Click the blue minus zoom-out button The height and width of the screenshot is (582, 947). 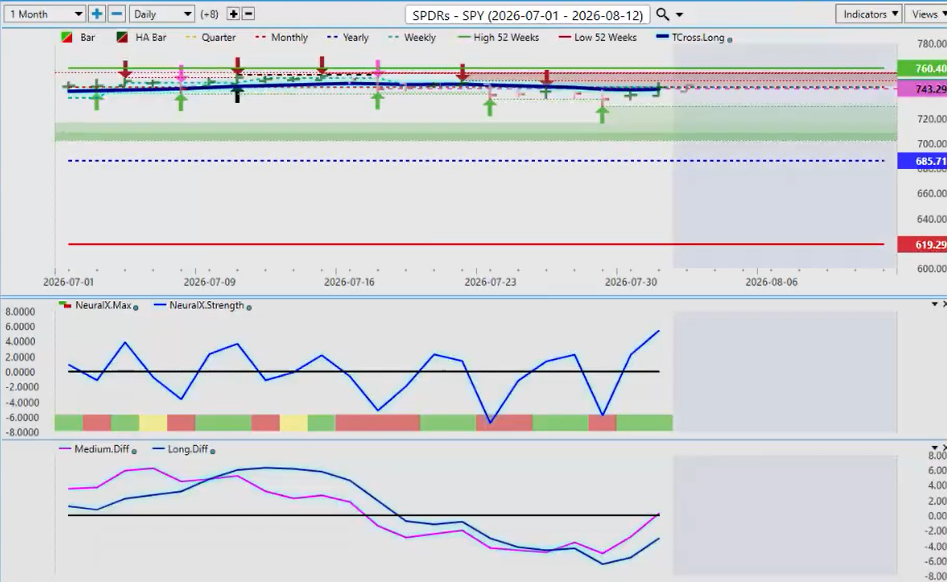click(x=117, y=14)
